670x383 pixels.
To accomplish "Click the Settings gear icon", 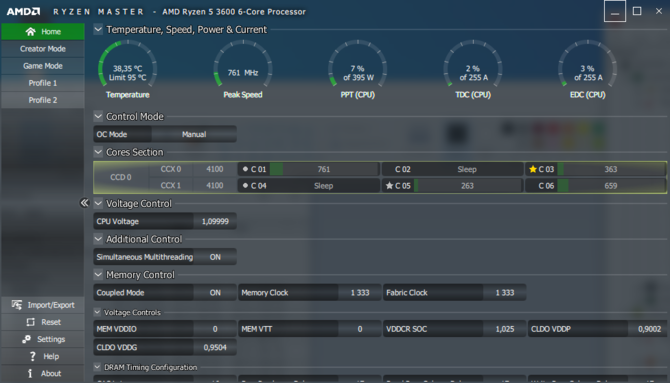I will click(26, 339).
